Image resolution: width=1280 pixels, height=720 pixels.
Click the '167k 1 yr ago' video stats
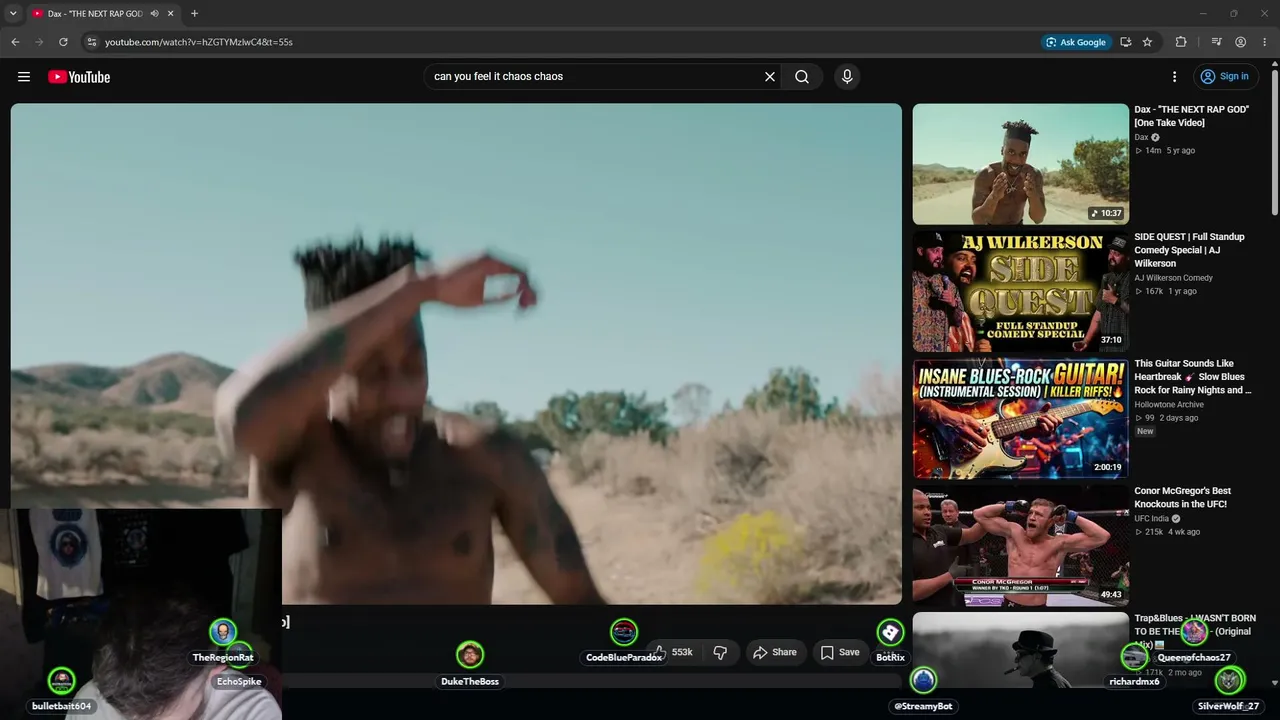point(1165,291)
